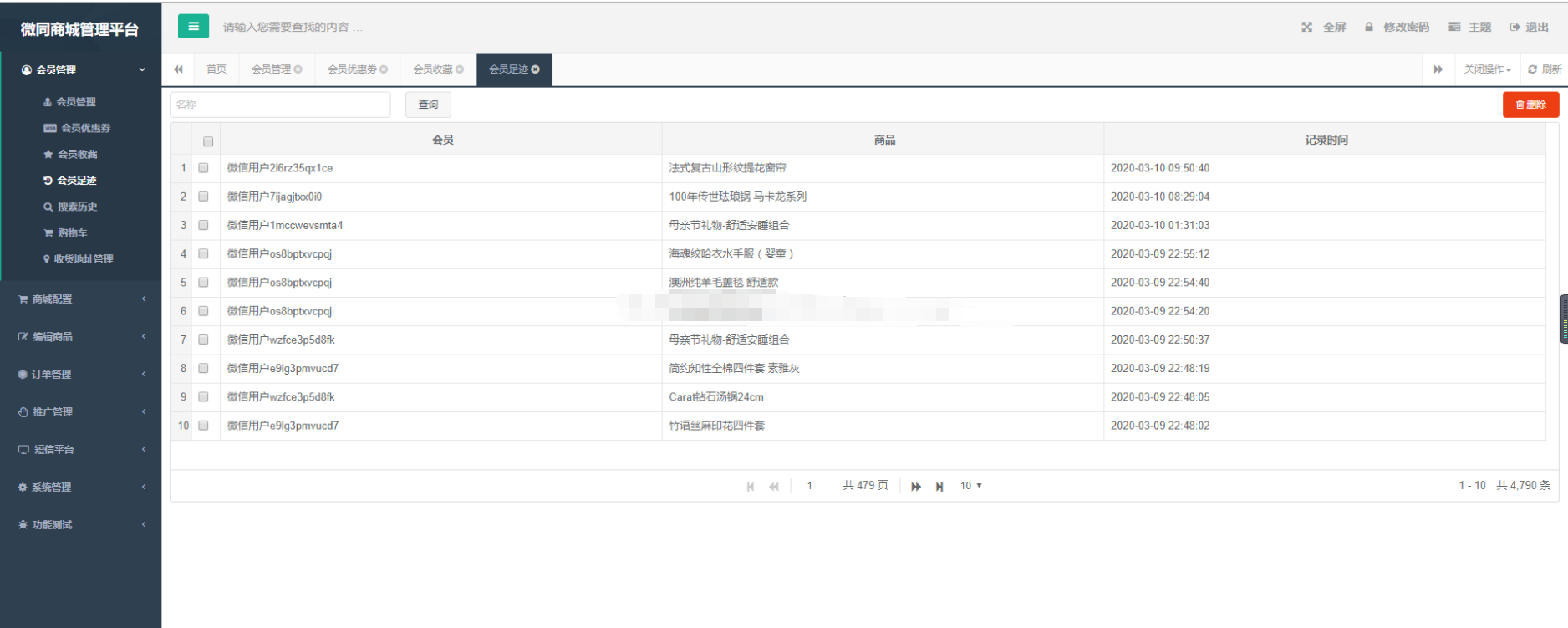Screen dimensions: 1568x628
Task: Collapse the 会员管理 sidebar group
Action: point(81,69)
